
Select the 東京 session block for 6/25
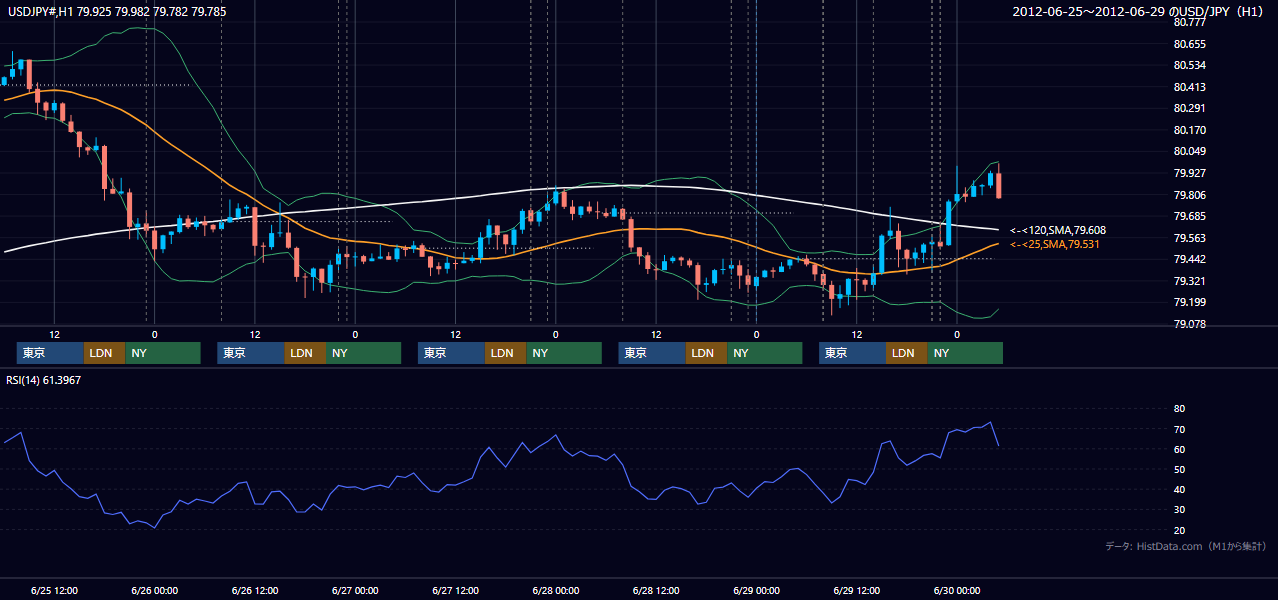(50, 353)
